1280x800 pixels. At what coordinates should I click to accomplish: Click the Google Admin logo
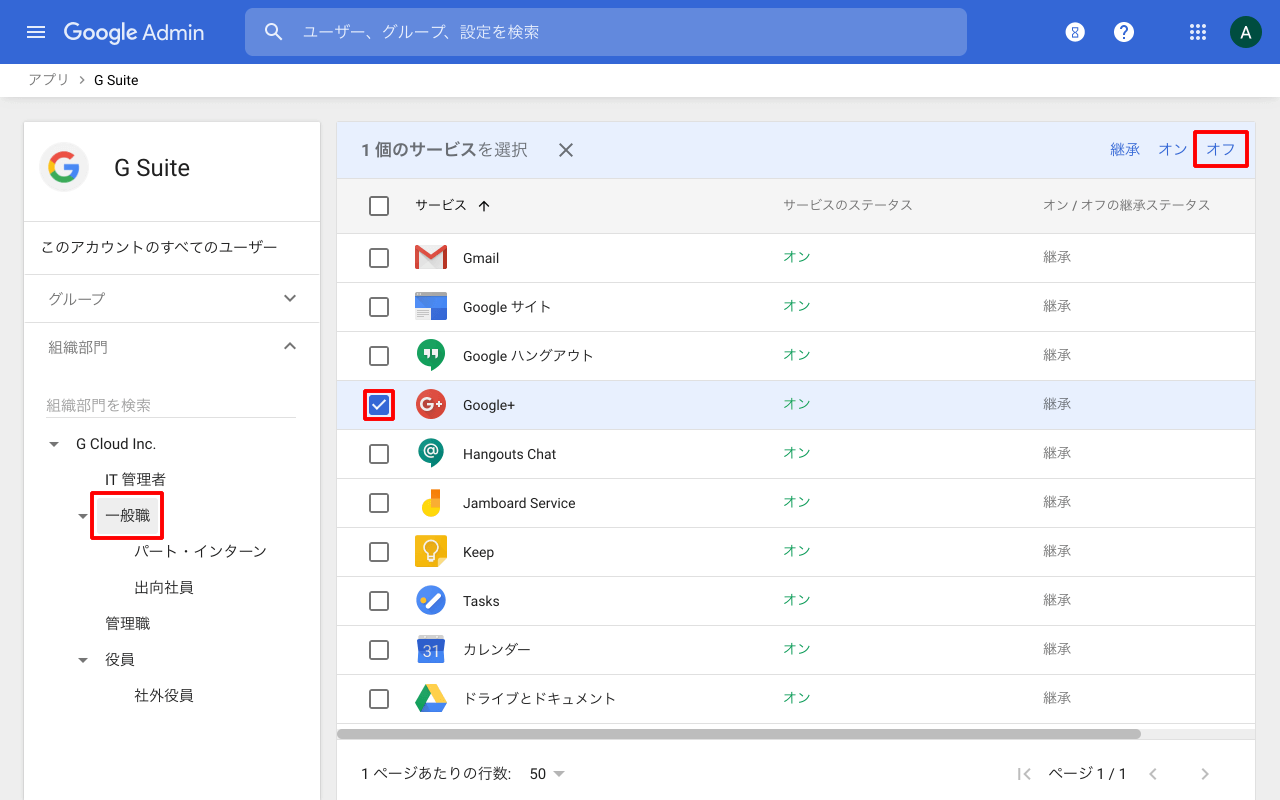[134, 32]
